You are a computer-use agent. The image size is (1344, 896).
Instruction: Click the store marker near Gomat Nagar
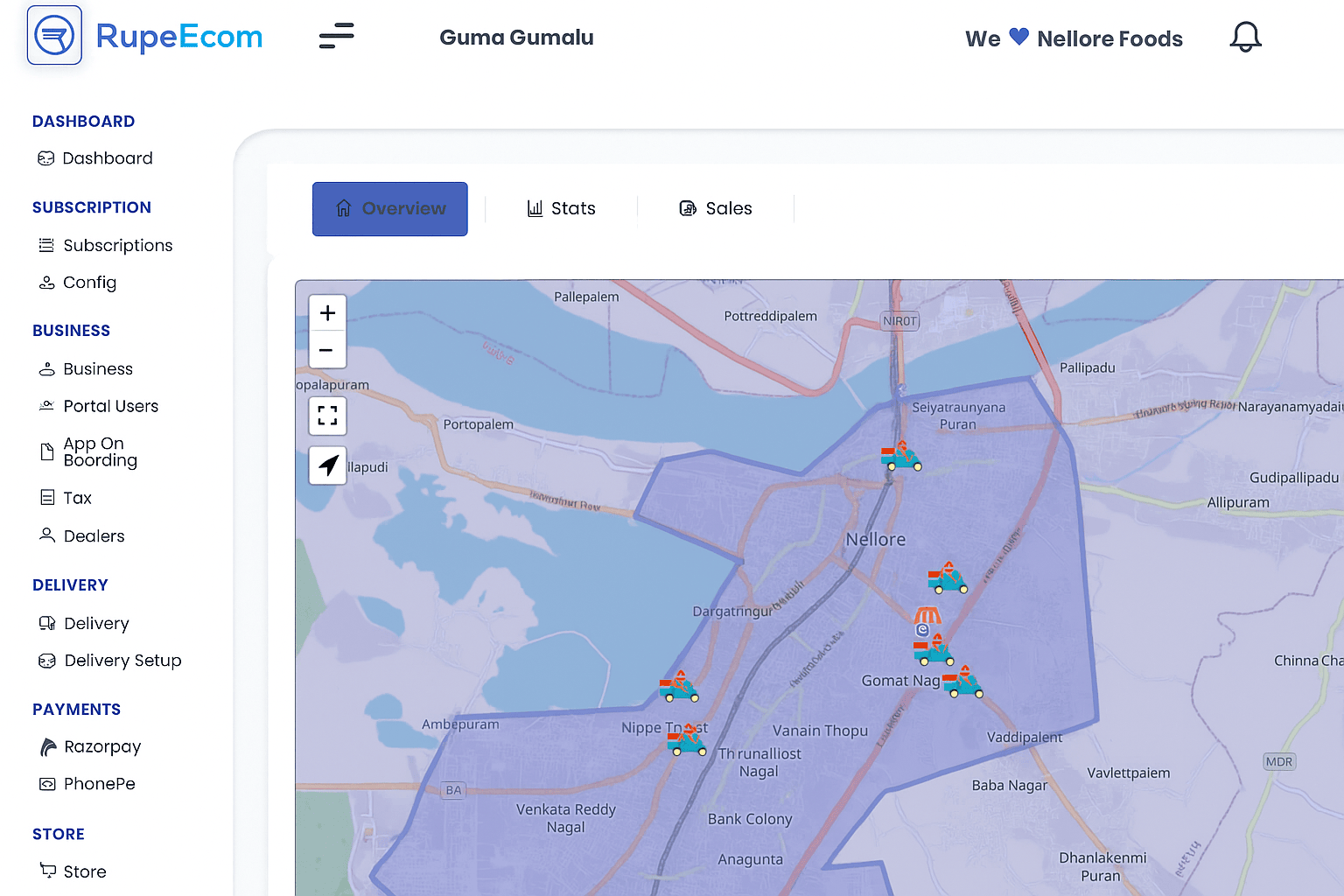[x=927, y=619]
